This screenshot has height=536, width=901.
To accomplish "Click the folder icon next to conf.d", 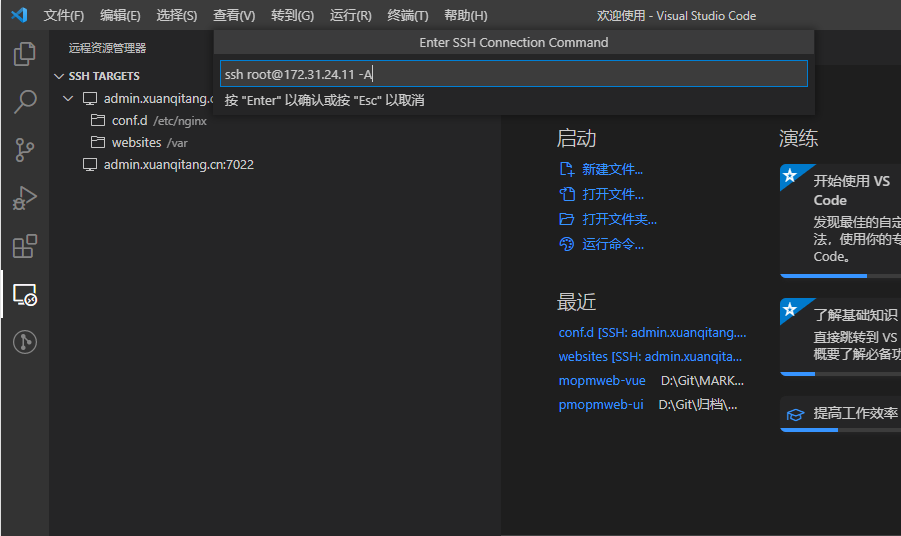I will point(98,120).
